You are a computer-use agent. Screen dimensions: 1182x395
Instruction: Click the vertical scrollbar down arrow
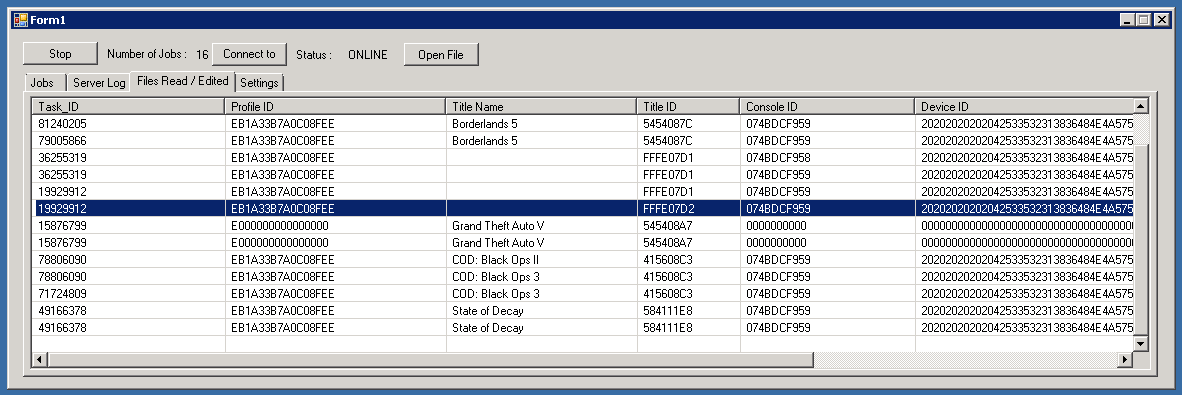pyautogui.click(x=1141, y=344)
